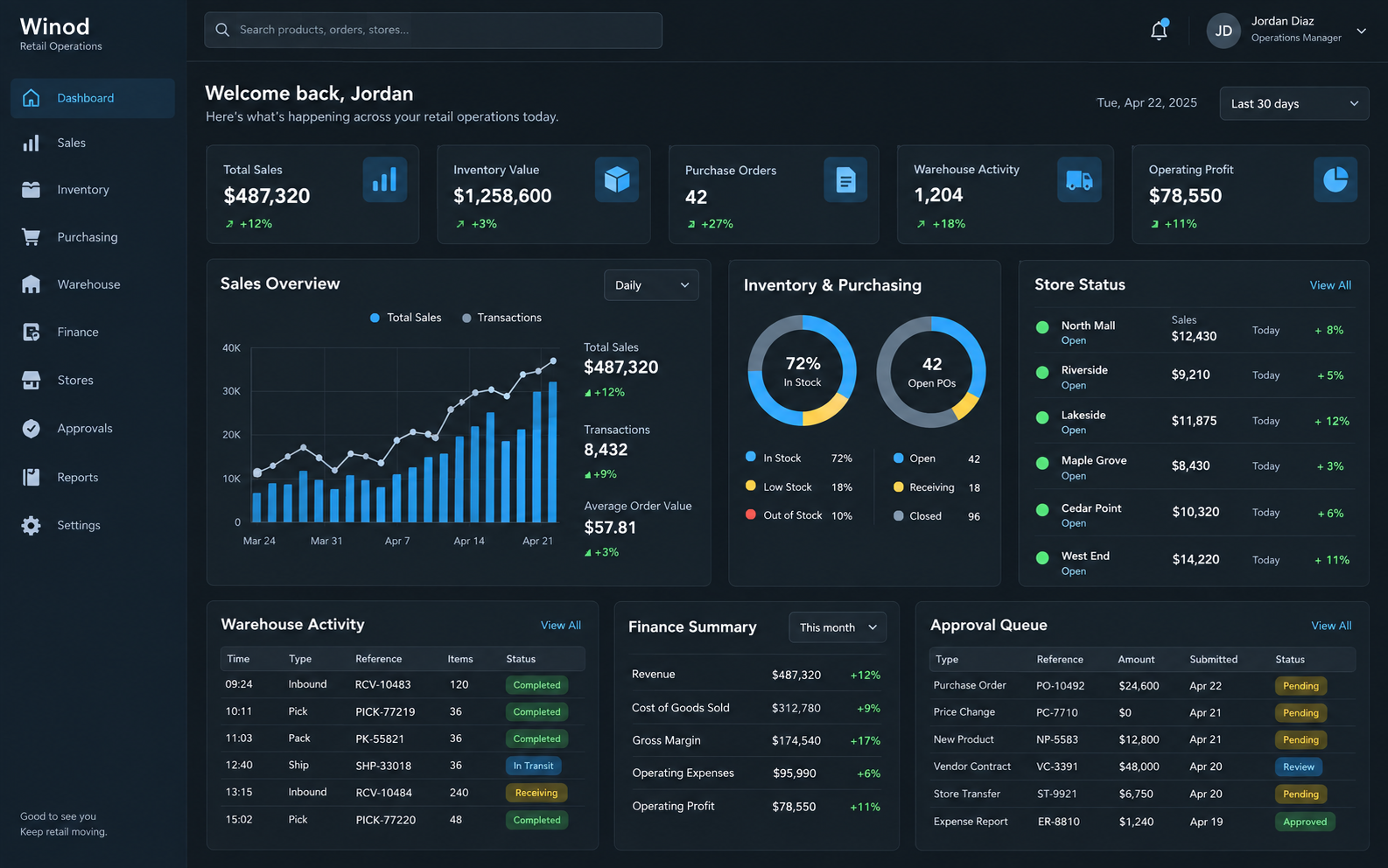Expand the user menu chevron

tap(1361, 31)
